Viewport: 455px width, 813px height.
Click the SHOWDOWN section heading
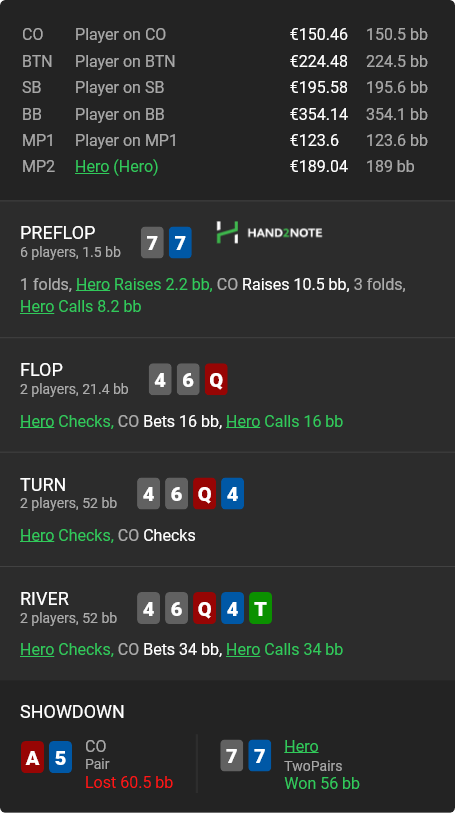tap(72, 712)
